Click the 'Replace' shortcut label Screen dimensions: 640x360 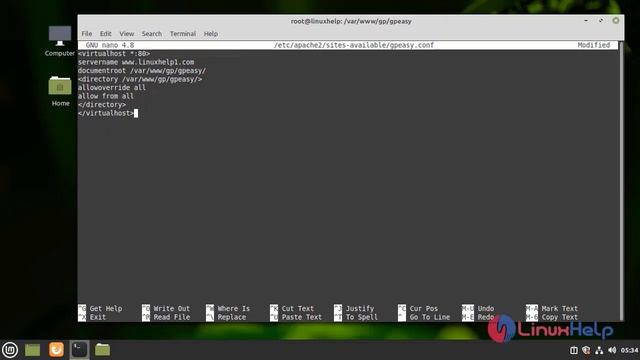(x=232, y=317)
